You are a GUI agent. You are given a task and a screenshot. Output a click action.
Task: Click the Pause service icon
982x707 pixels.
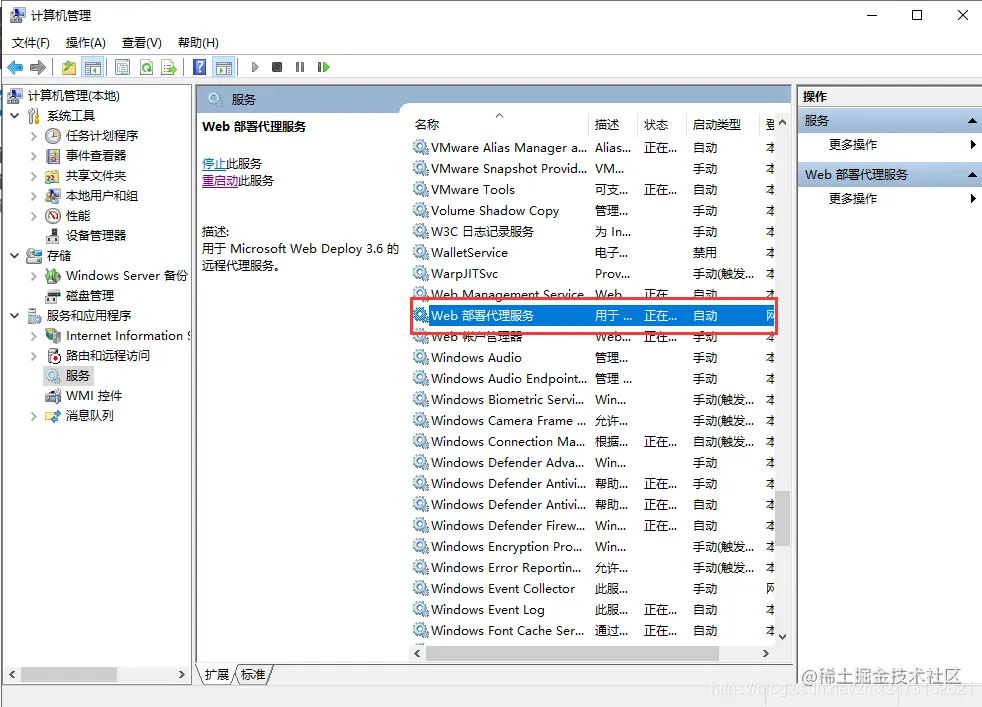pos(300,67)
